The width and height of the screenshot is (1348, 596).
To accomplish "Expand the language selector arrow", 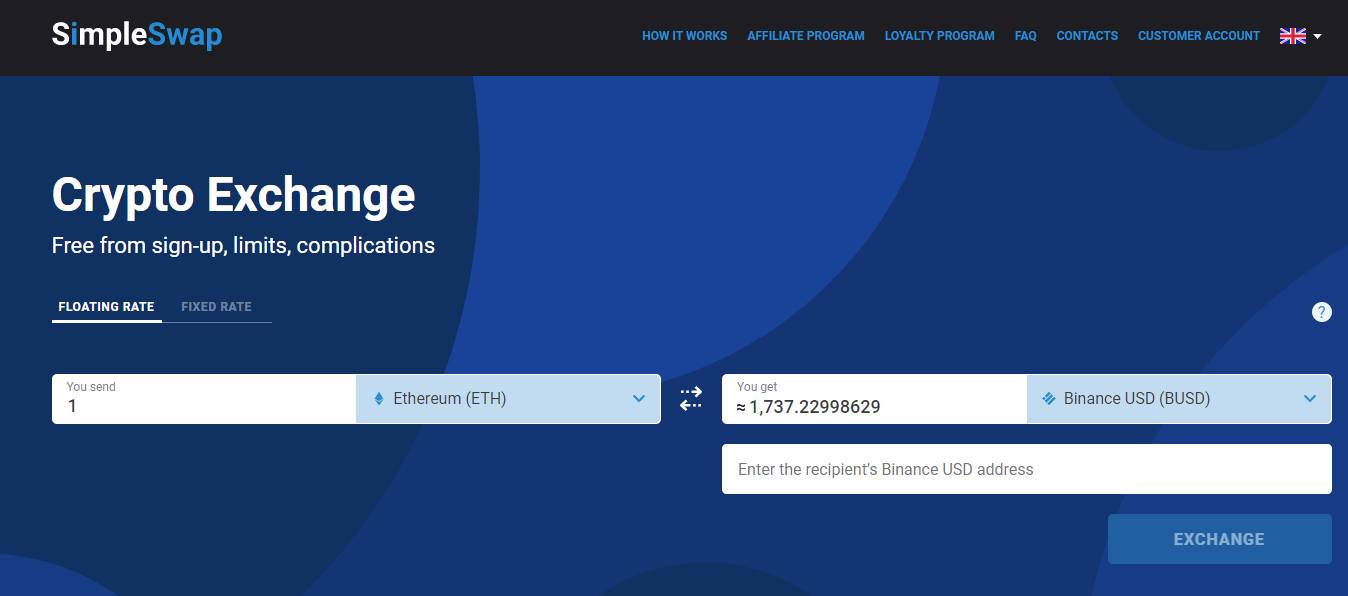I will (x=1317, y=36).
